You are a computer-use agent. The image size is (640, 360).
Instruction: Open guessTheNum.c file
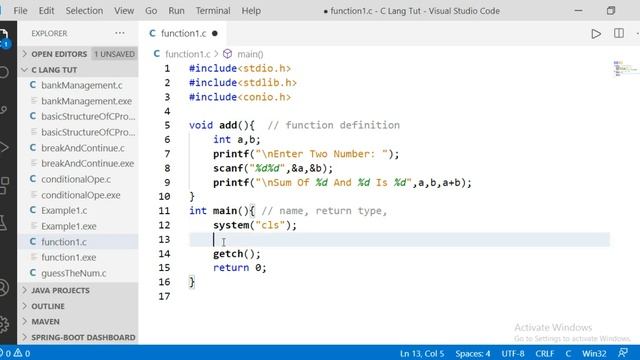pos(73,273)
